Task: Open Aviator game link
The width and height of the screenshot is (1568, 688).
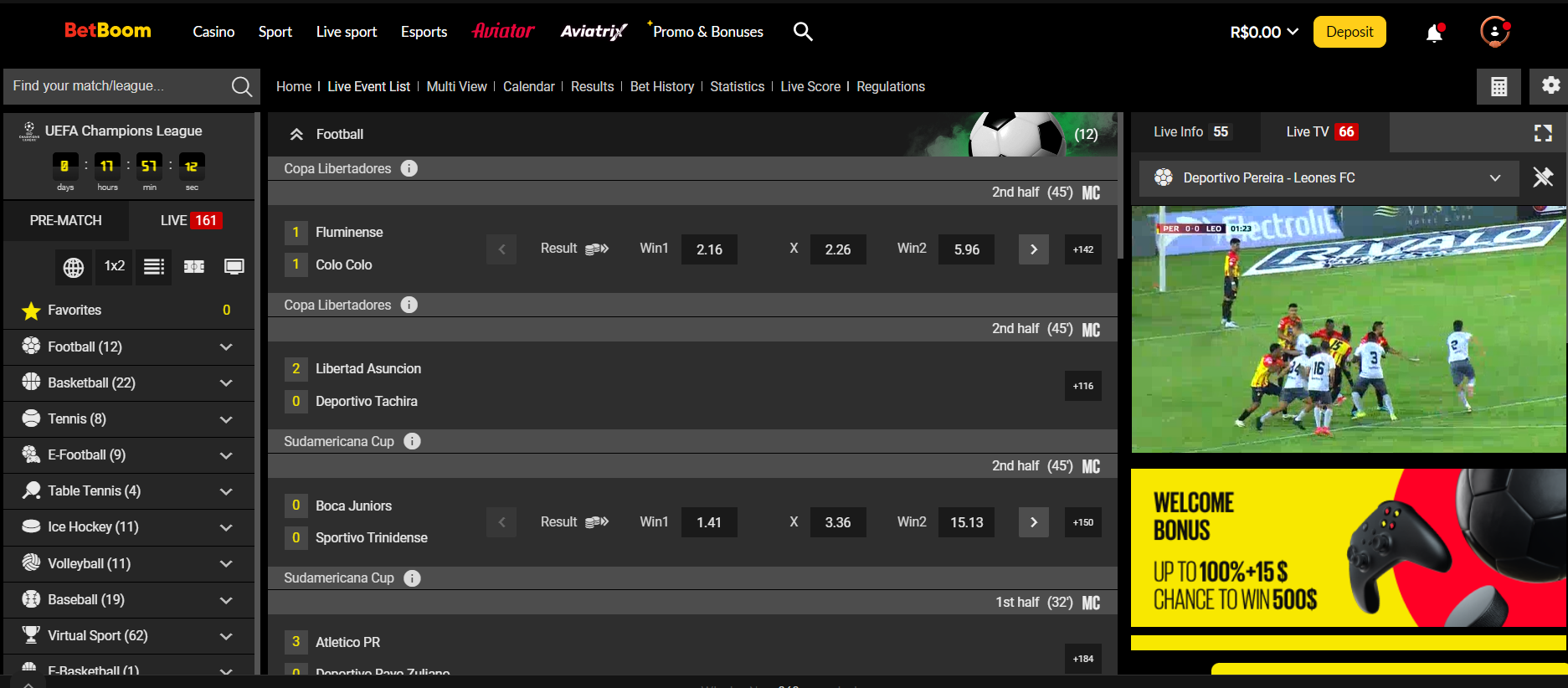Action: click(503, 31)
